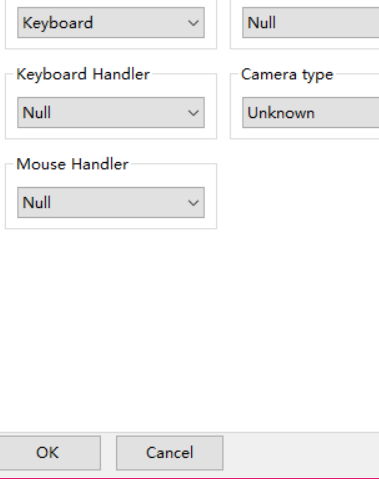Click the gray button bar beside Cancel

[301, 455]
